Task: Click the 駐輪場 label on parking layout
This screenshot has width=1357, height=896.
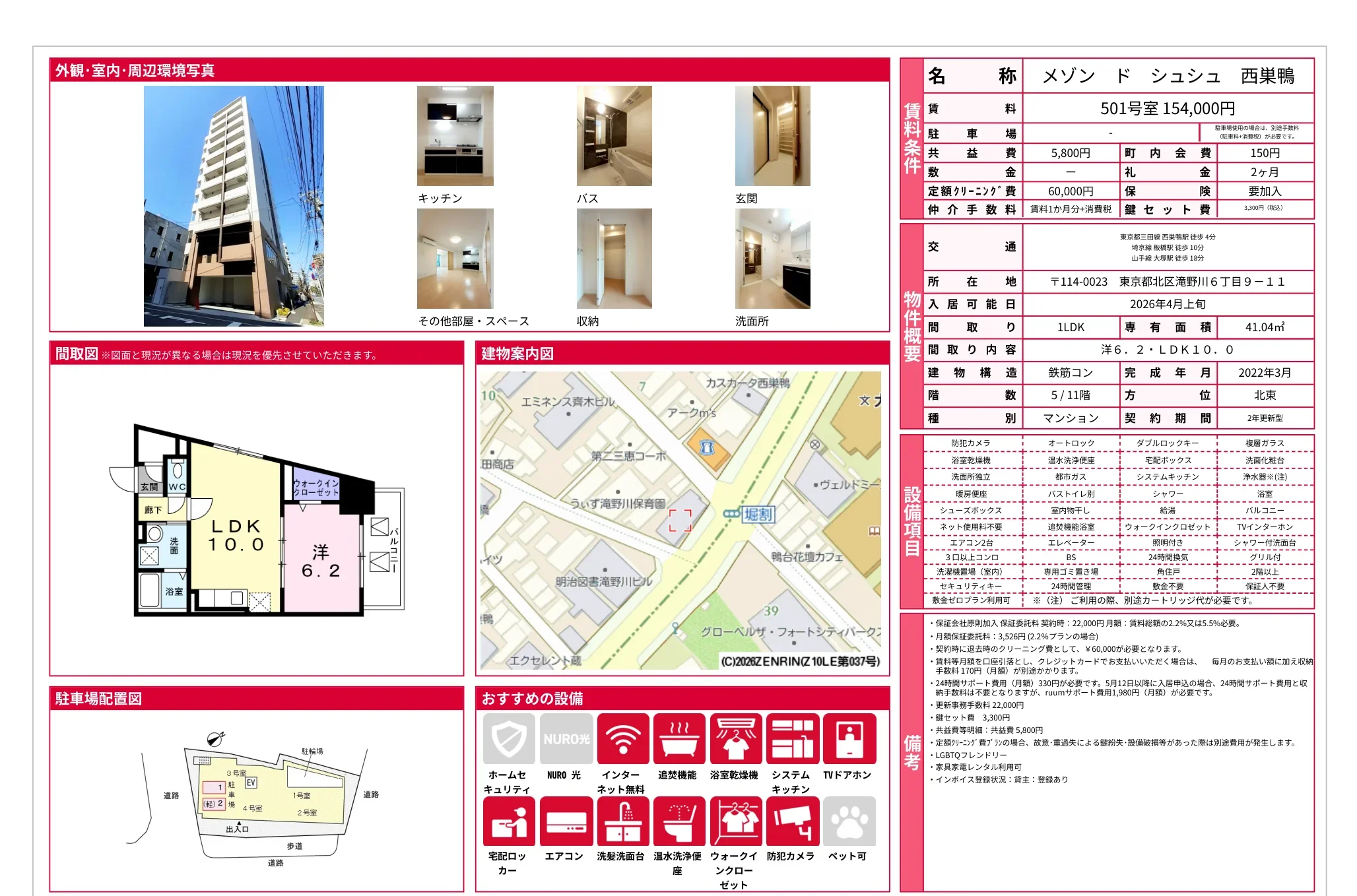Action: click(312, 752)
